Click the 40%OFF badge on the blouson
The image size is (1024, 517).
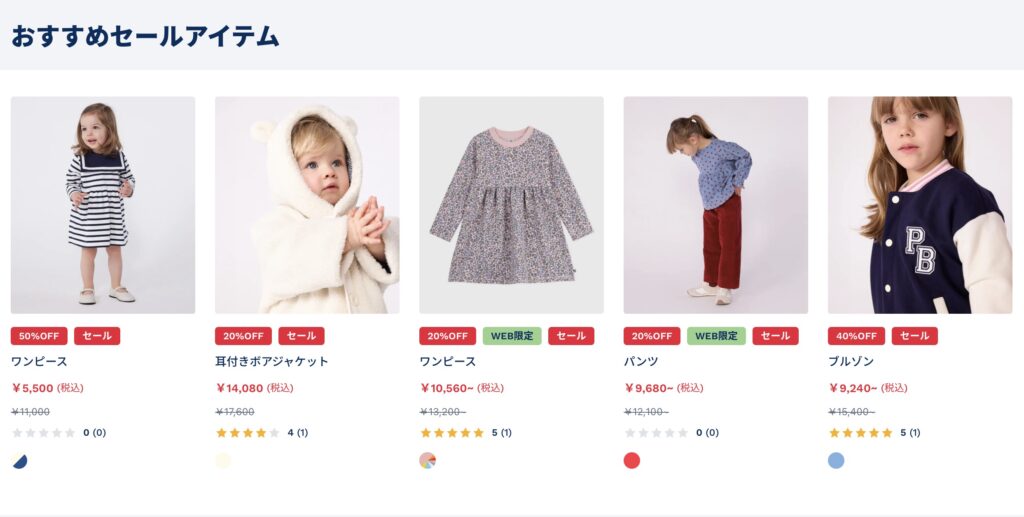coord(856,336)
